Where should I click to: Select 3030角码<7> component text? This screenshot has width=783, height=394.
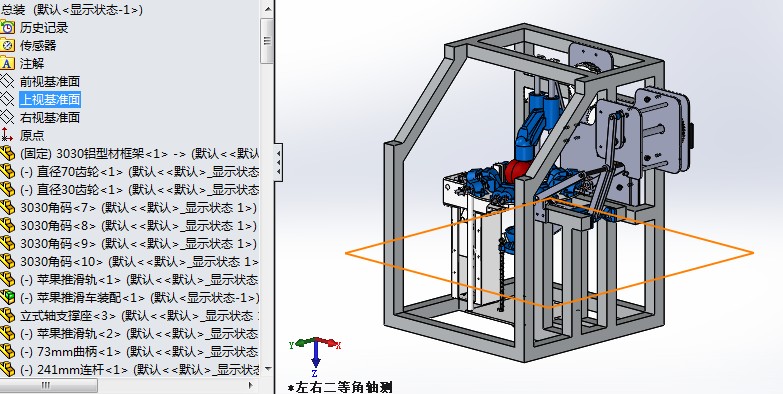(139, 207)
